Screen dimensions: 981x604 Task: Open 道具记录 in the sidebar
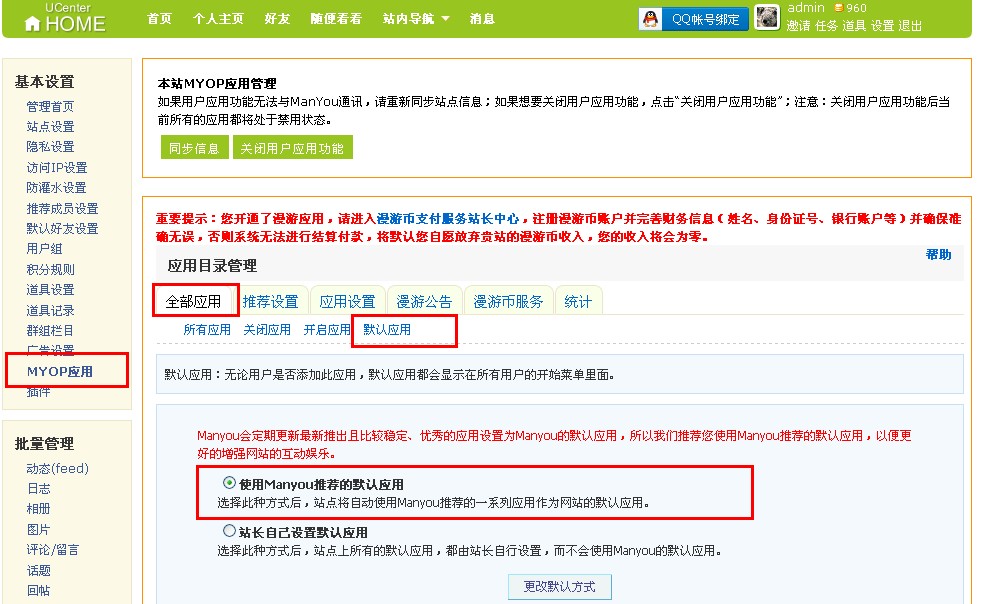tap(50, 310)
